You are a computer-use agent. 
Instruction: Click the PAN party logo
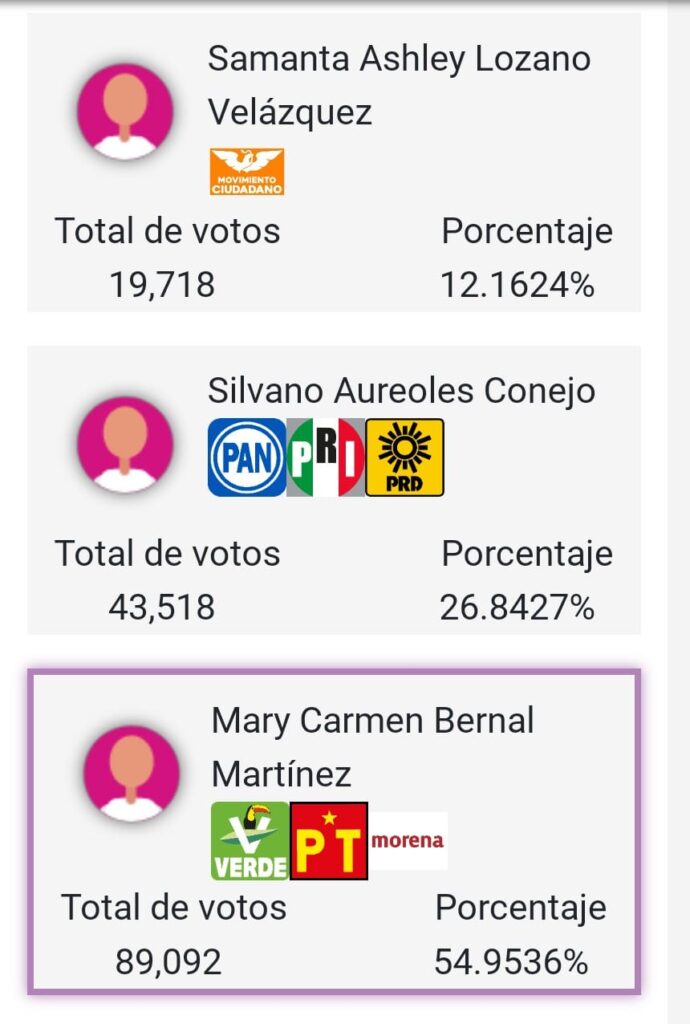coord(247,457)
